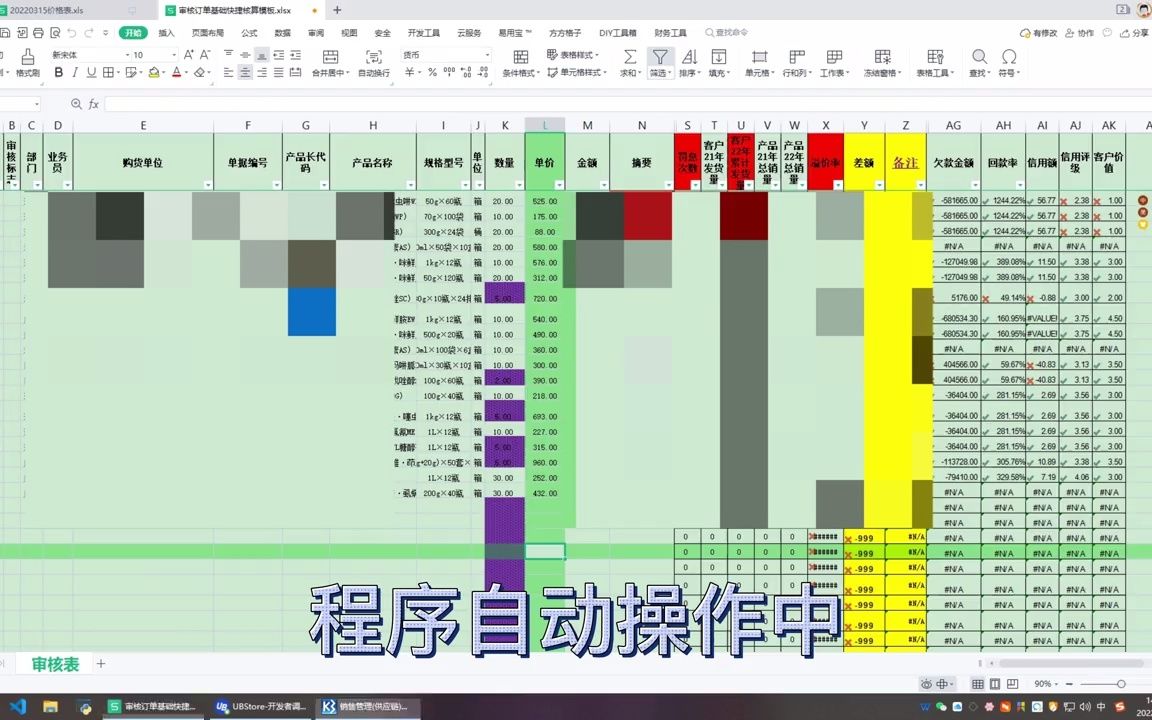Click the 筛选 filter funnel icon
Viewport: 1152px width, 720px height.
coord(661,57)
